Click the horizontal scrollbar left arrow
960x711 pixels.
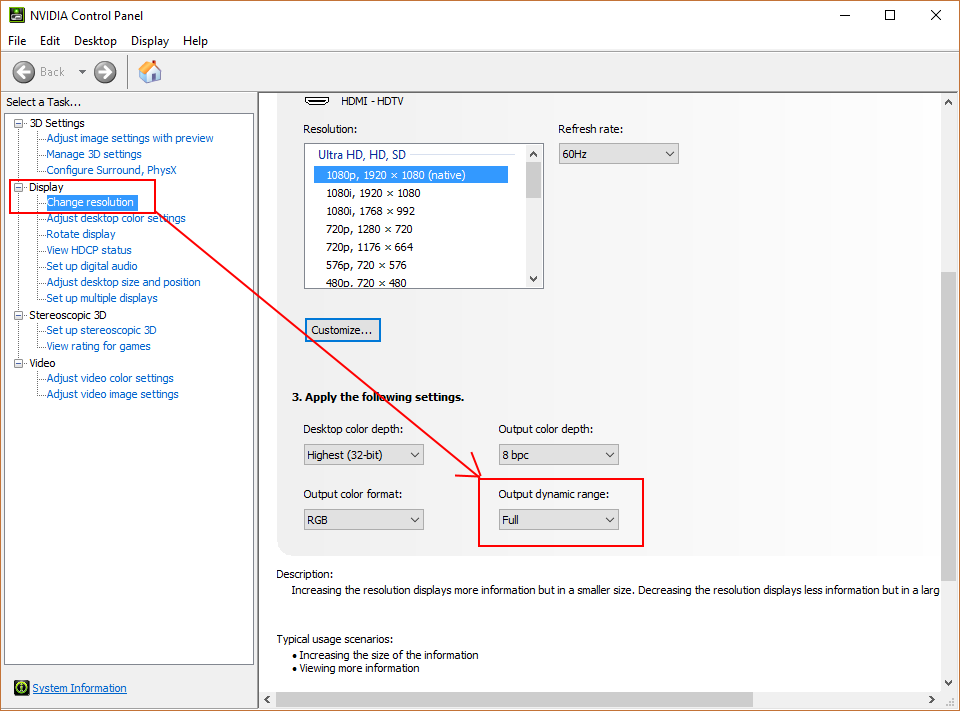(267, 699)
